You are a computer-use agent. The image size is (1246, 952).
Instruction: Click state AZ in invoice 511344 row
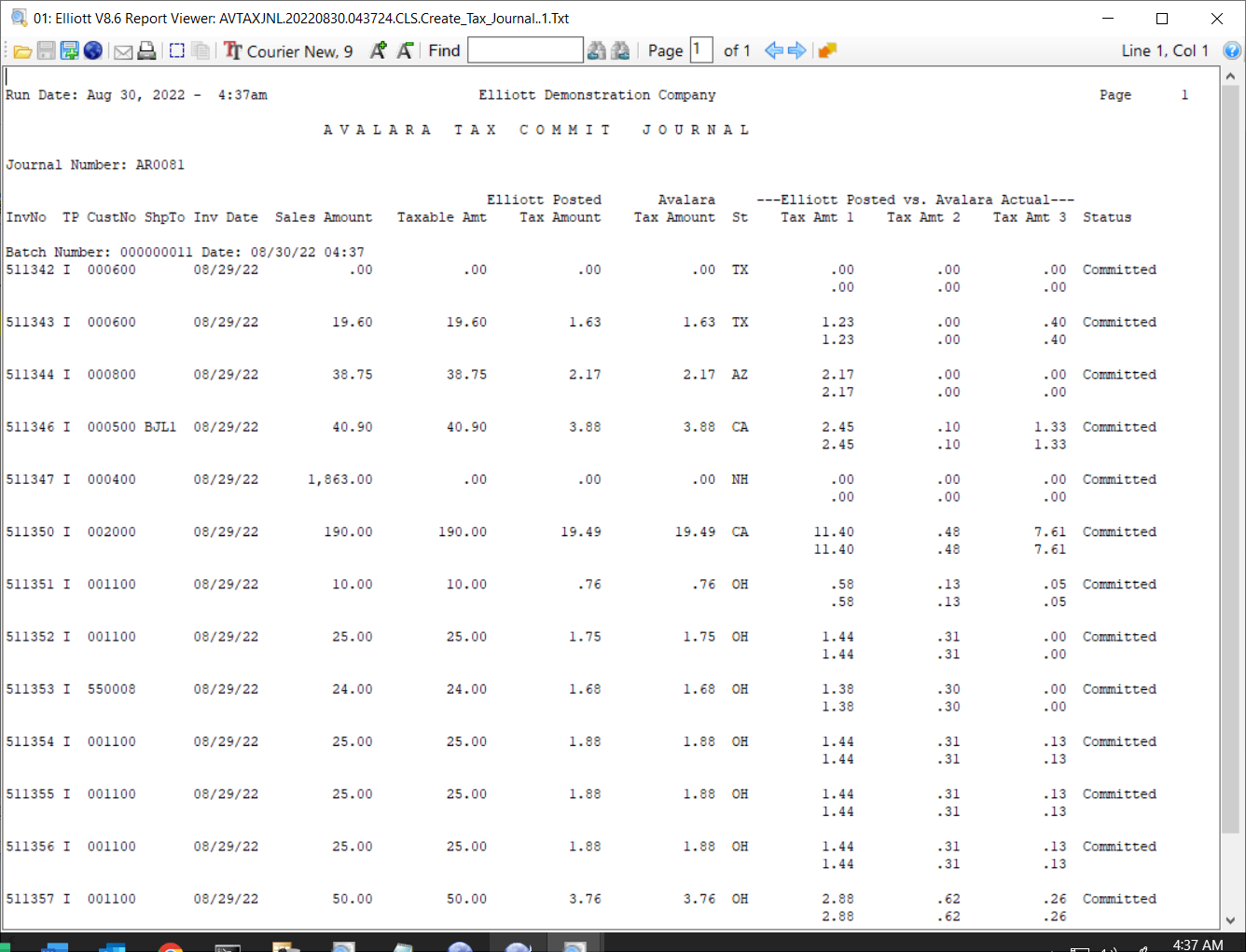[x=740, y=374]
